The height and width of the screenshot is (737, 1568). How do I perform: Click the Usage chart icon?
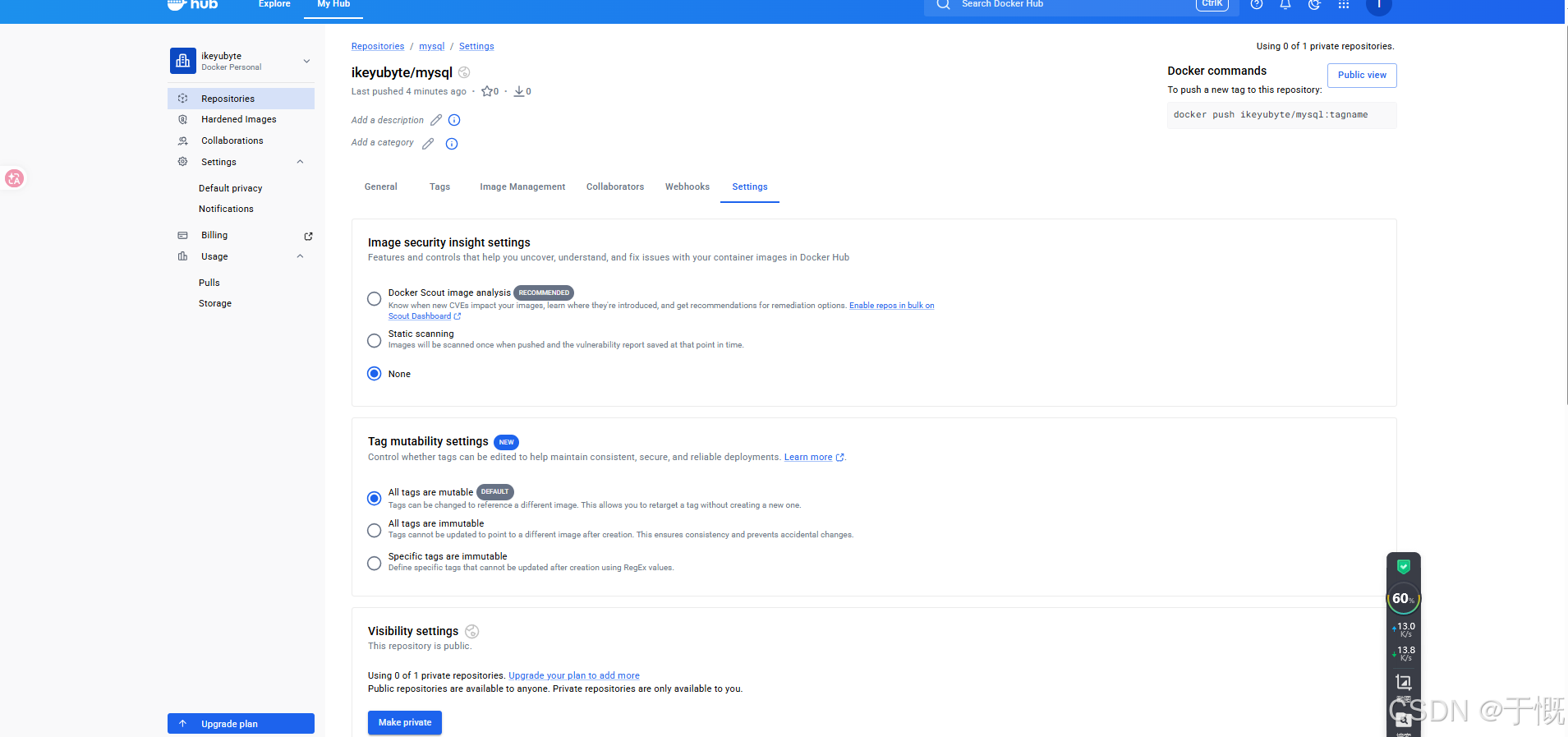[182, 256]
